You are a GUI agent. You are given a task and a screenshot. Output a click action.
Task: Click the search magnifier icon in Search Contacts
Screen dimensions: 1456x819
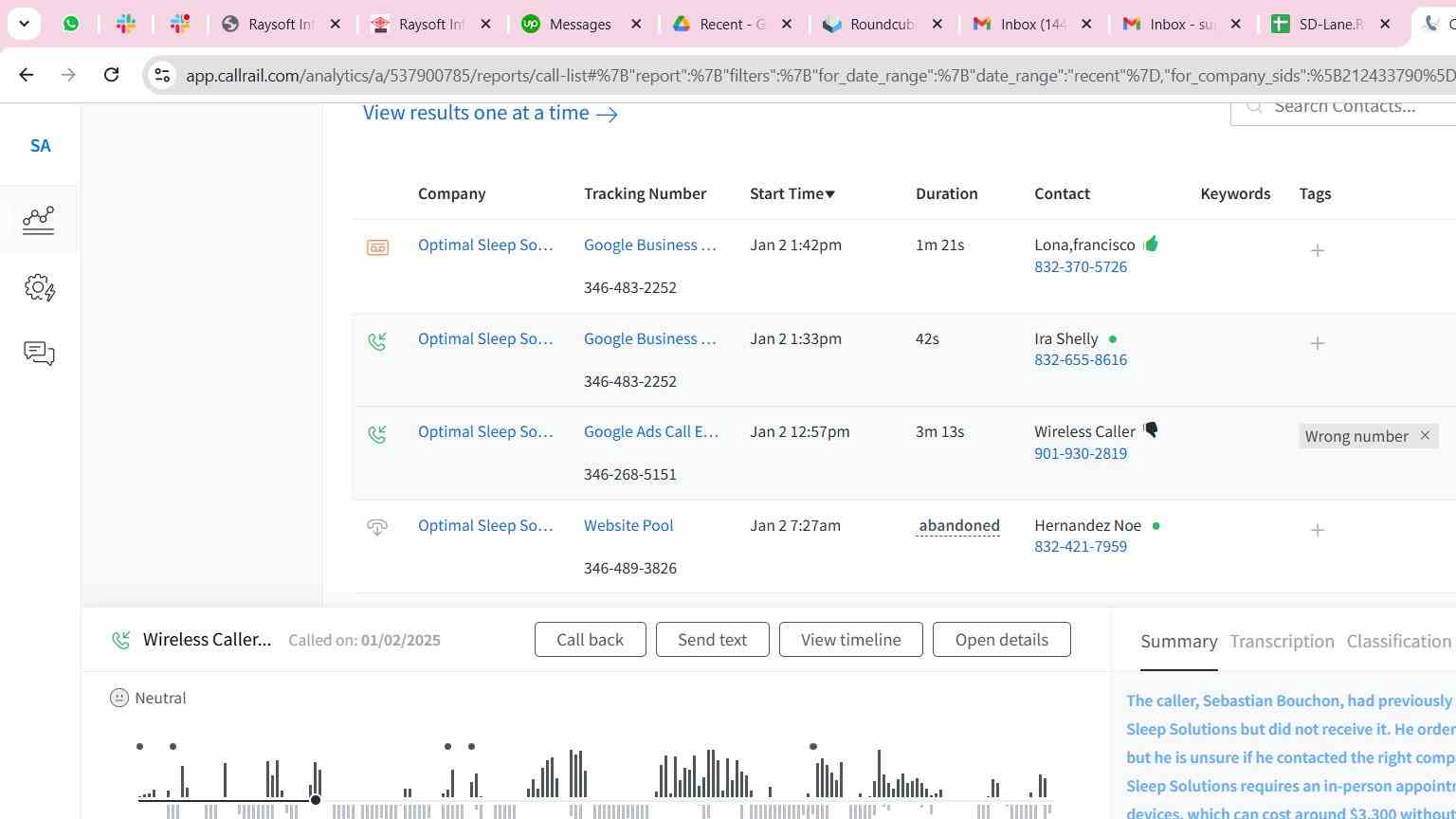[x=1255, y=106]
